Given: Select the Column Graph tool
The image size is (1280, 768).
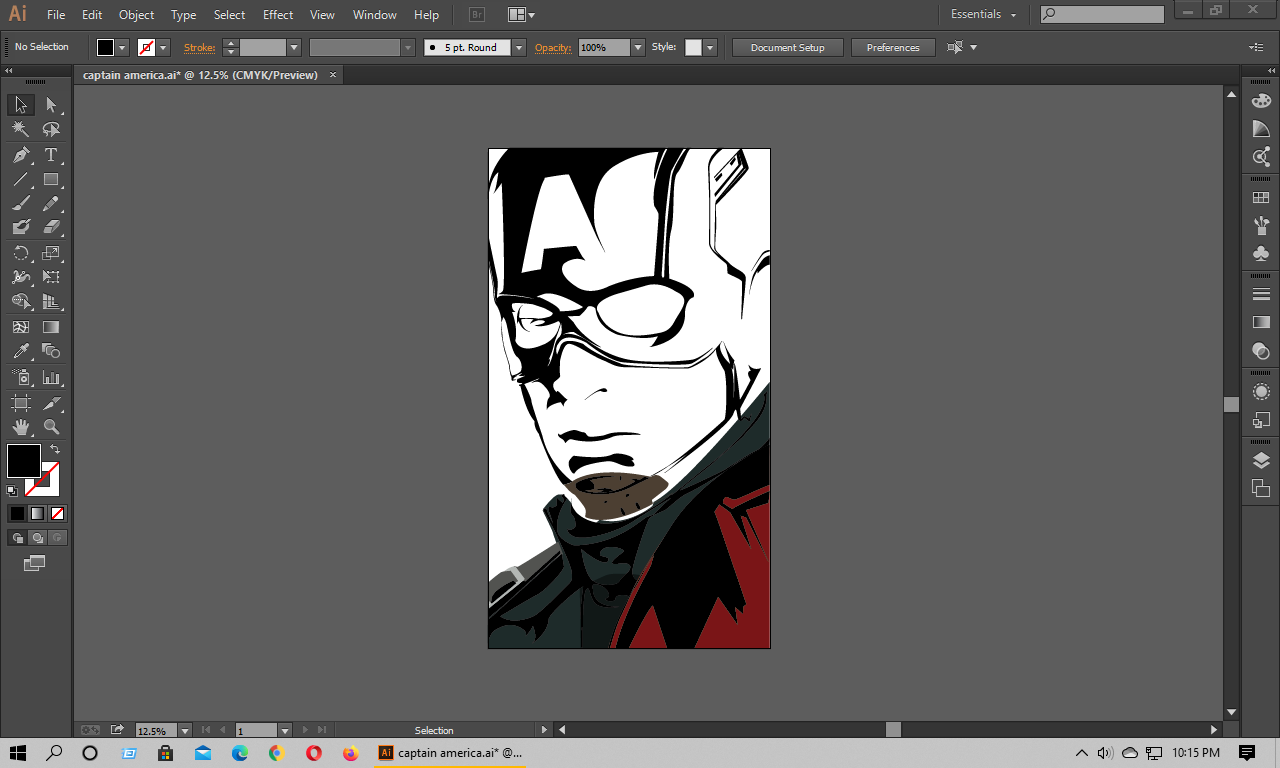Looking at the screenshot, I should tap(51, 378).
